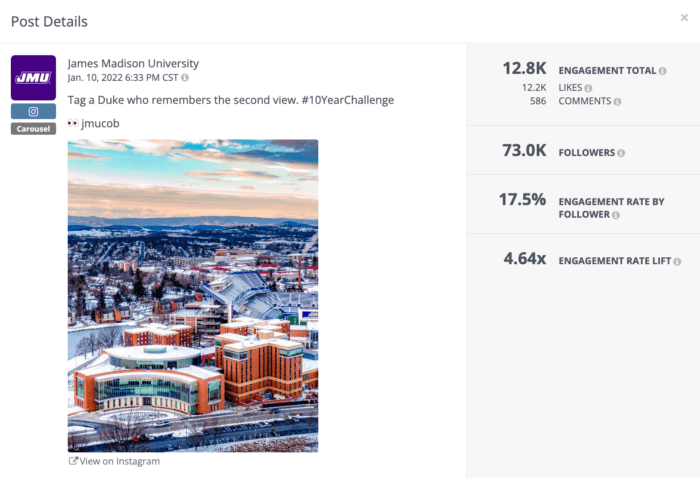Viewport: 700px width, 478px height.
Task: Click the JMU profile logo
Action: [33, 78]
